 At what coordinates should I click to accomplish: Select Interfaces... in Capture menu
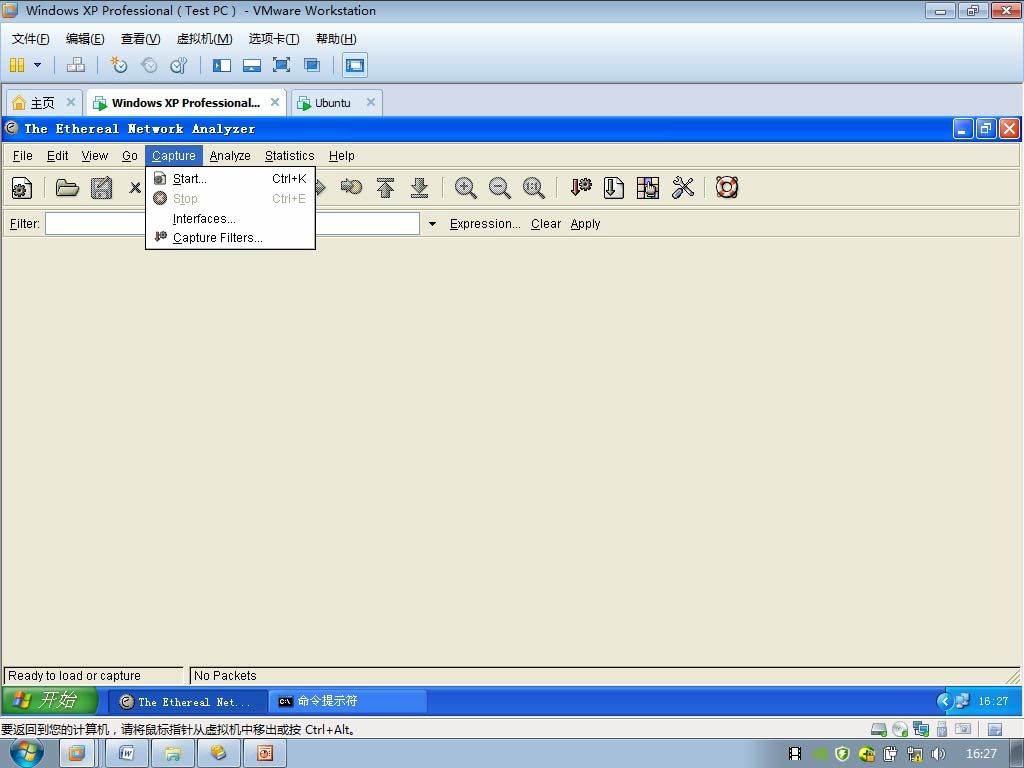click(231, 218)
